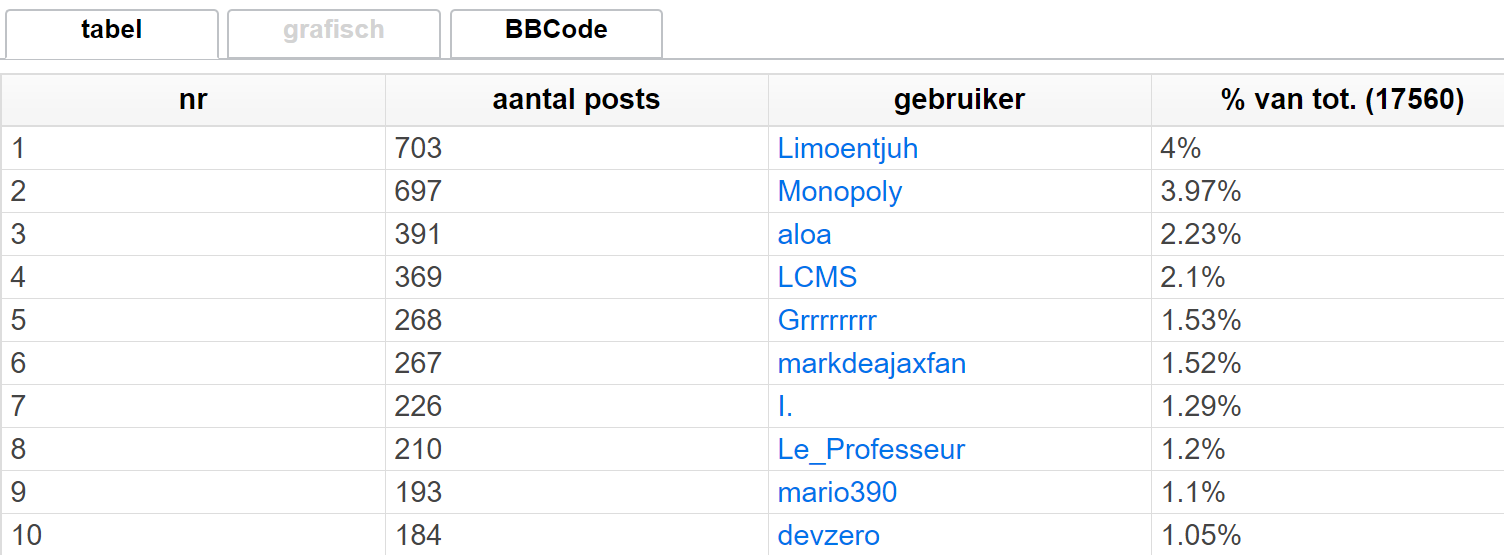Image resolution: width=1504 pixels, height=555 pixels.
Task: Open the user link named I.
Action: pyautogui.click(x=785, y=407)
